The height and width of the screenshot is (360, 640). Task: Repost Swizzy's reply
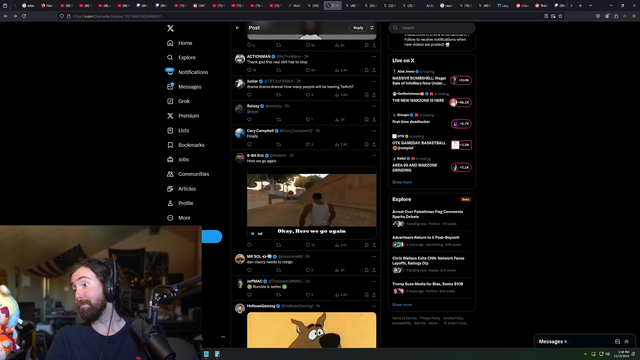pos(278,120)
